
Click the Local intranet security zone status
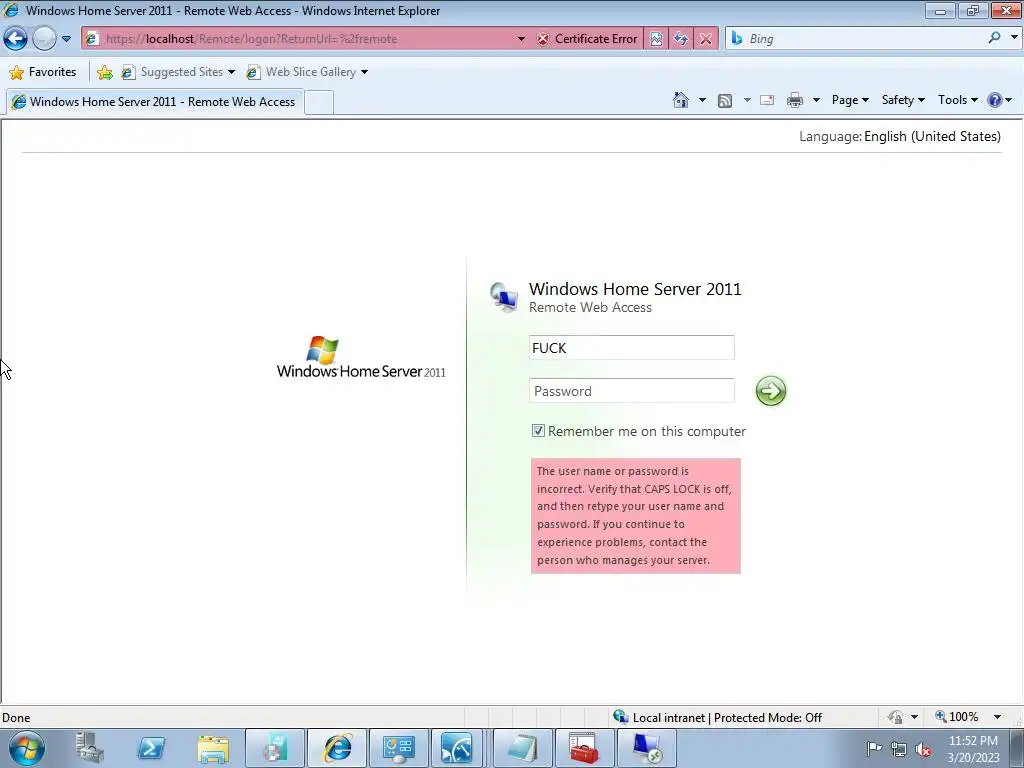click(717, 717)
